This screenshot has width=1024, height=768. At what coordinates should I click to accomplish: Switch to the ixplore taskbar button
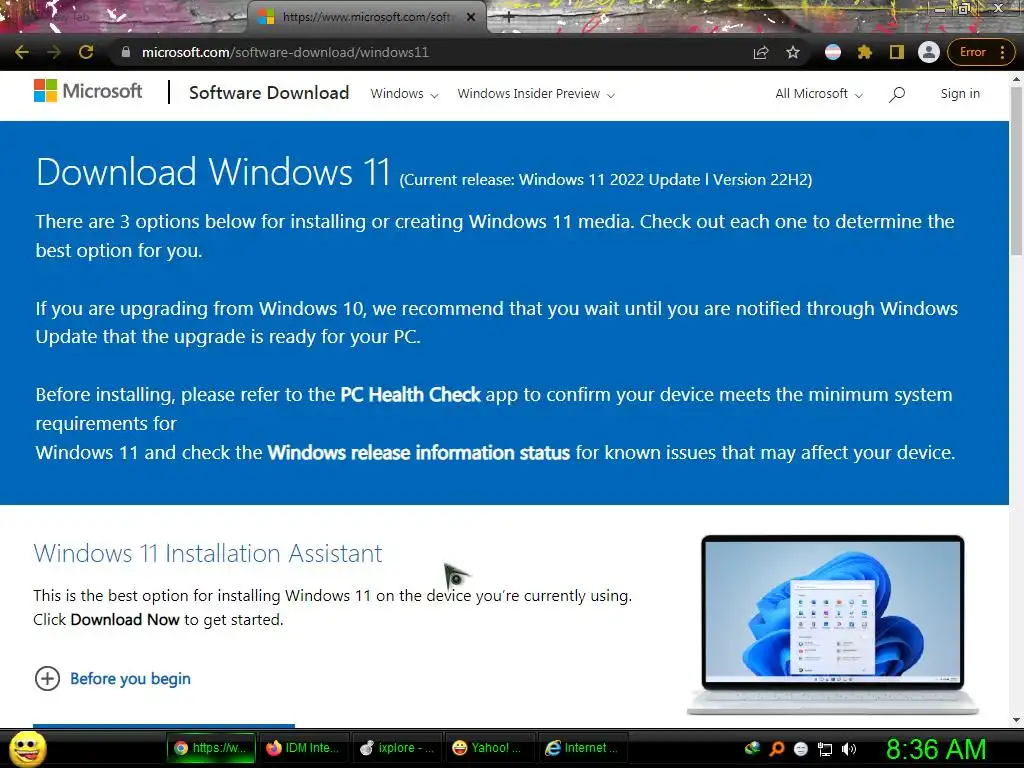point(396,748)
